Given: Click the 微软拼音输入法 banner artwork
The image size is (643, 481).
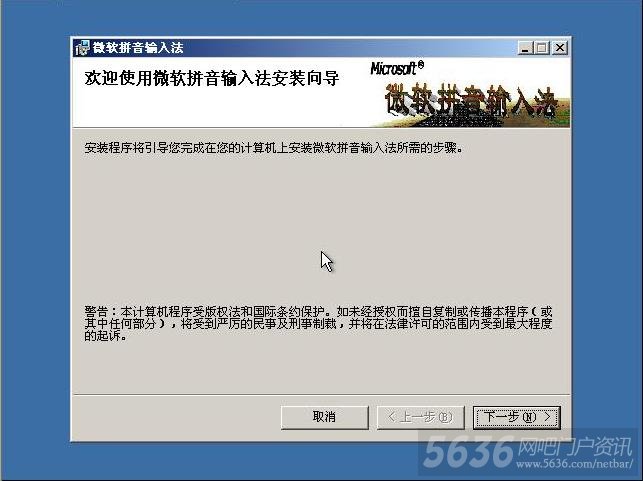Looking at the screenshot, I should pos(472,103).
